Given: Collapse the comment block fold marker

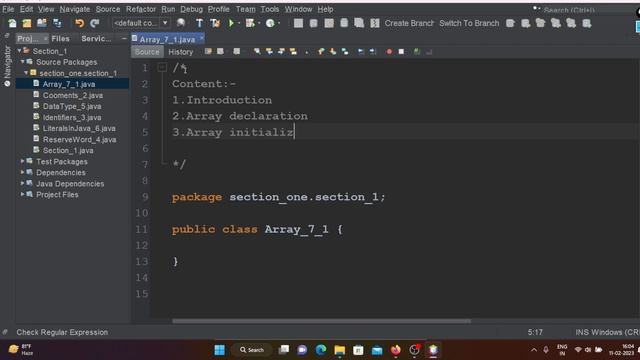Looking at the screenshot, I should 162,67.
